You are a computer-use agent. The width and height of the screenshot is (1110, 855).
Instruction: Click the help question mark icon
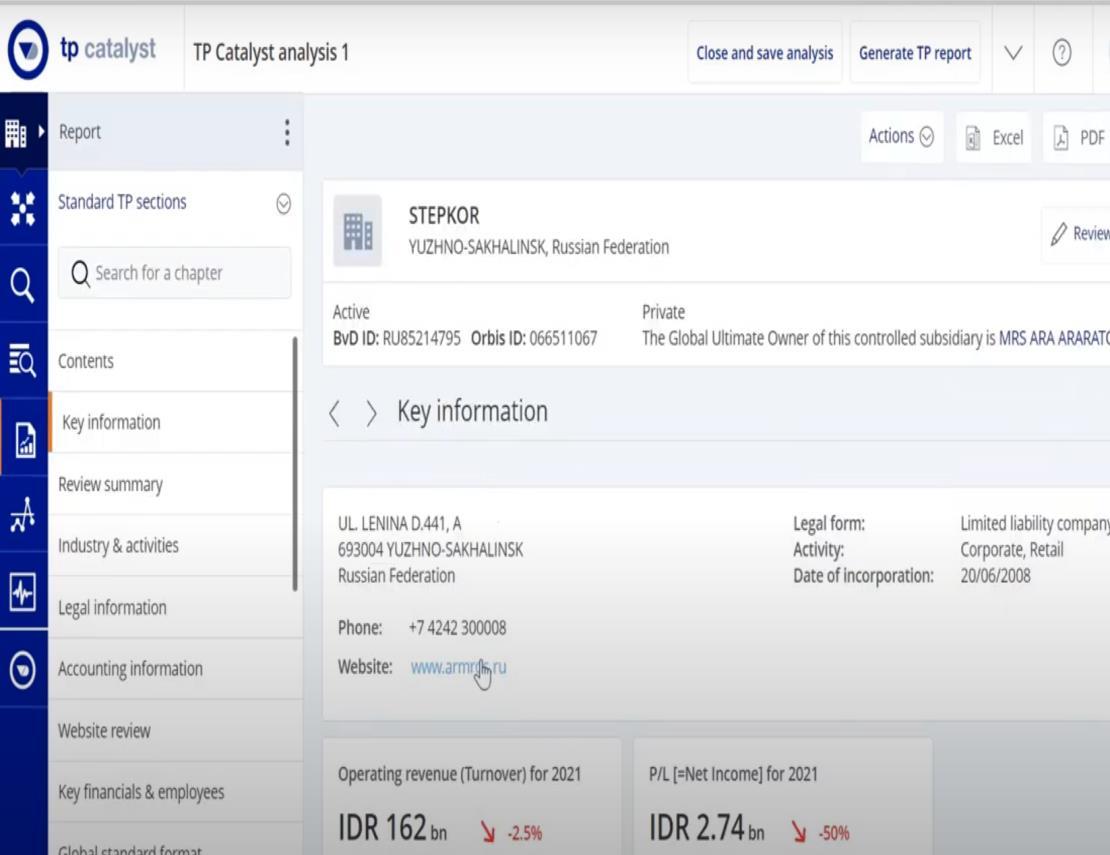click(x=1061, y=52)
